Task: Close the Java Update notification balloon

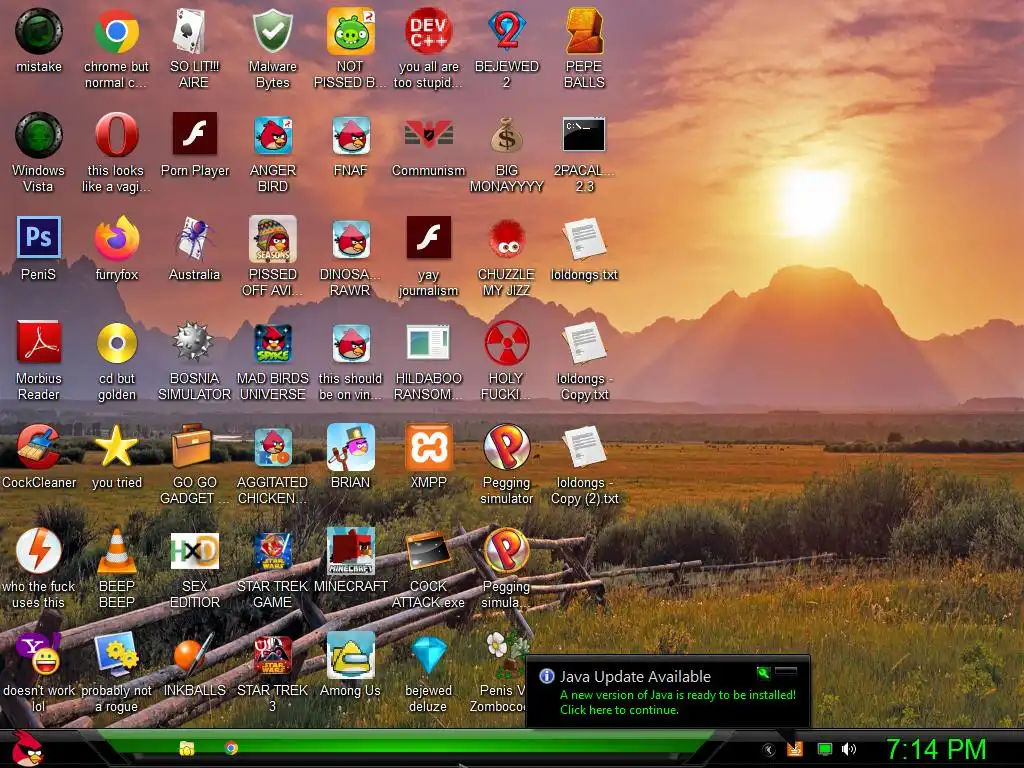Action: tap(786, 671)
